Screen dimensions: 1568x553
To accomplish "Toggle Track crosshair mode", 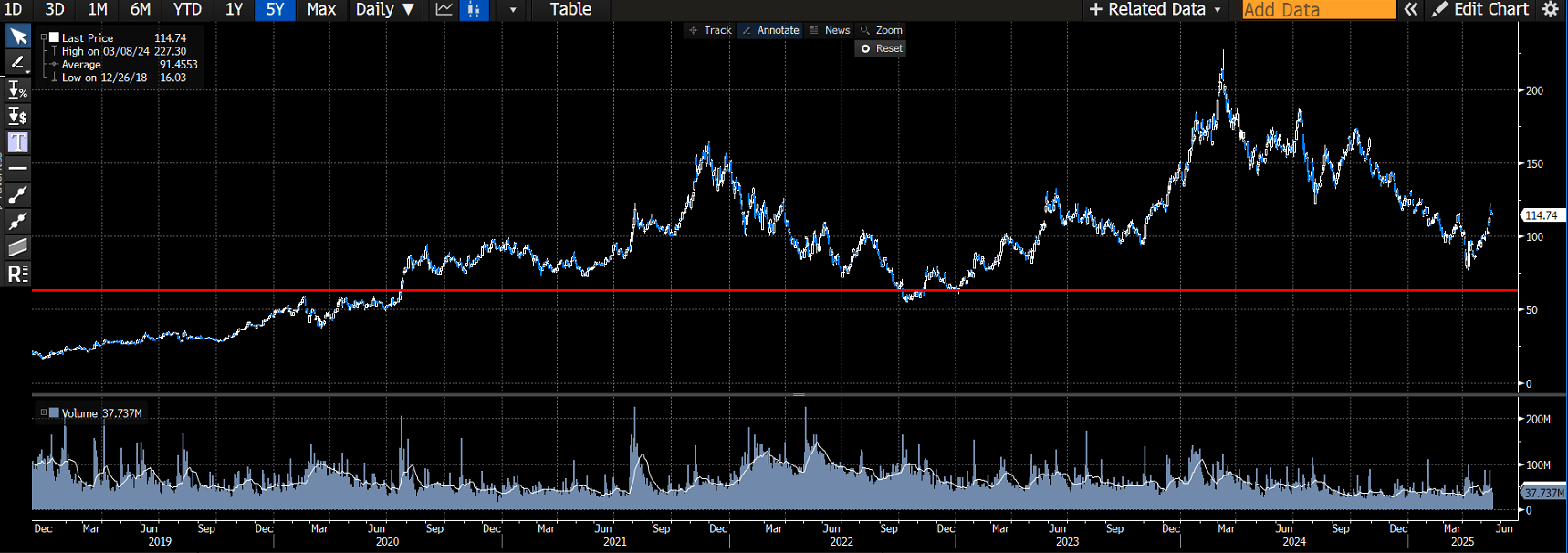I will click(x=709, y=30).
